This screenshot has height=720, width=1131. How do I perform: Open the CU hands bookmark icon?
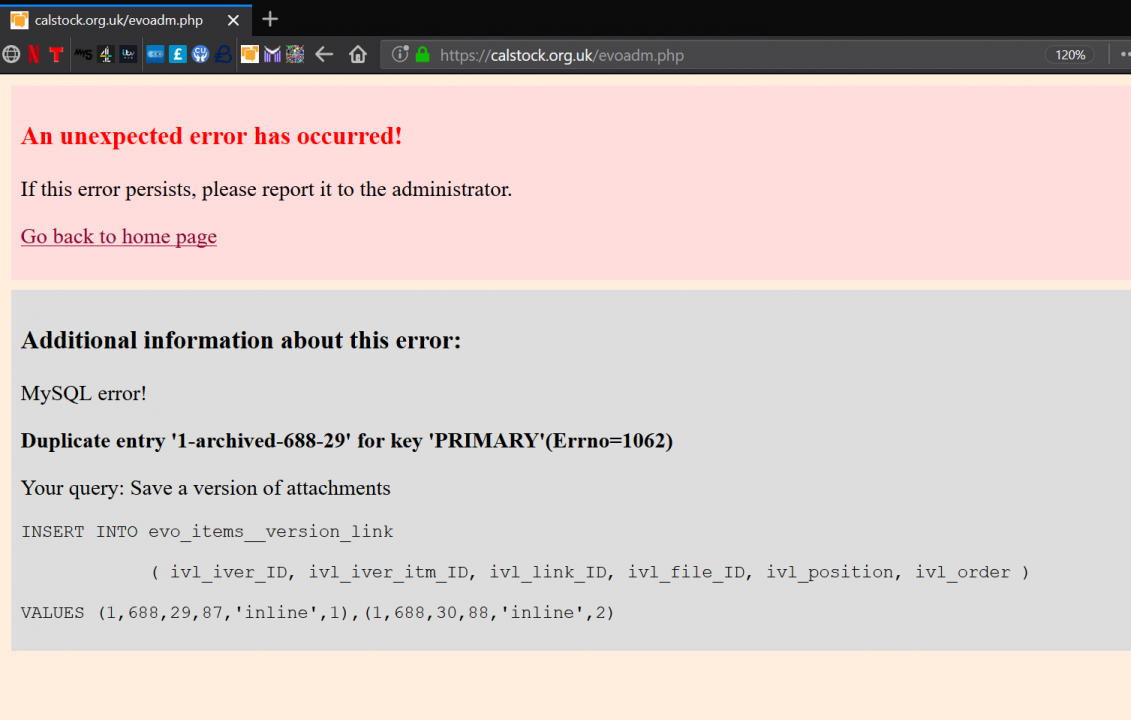click(201, 54)
